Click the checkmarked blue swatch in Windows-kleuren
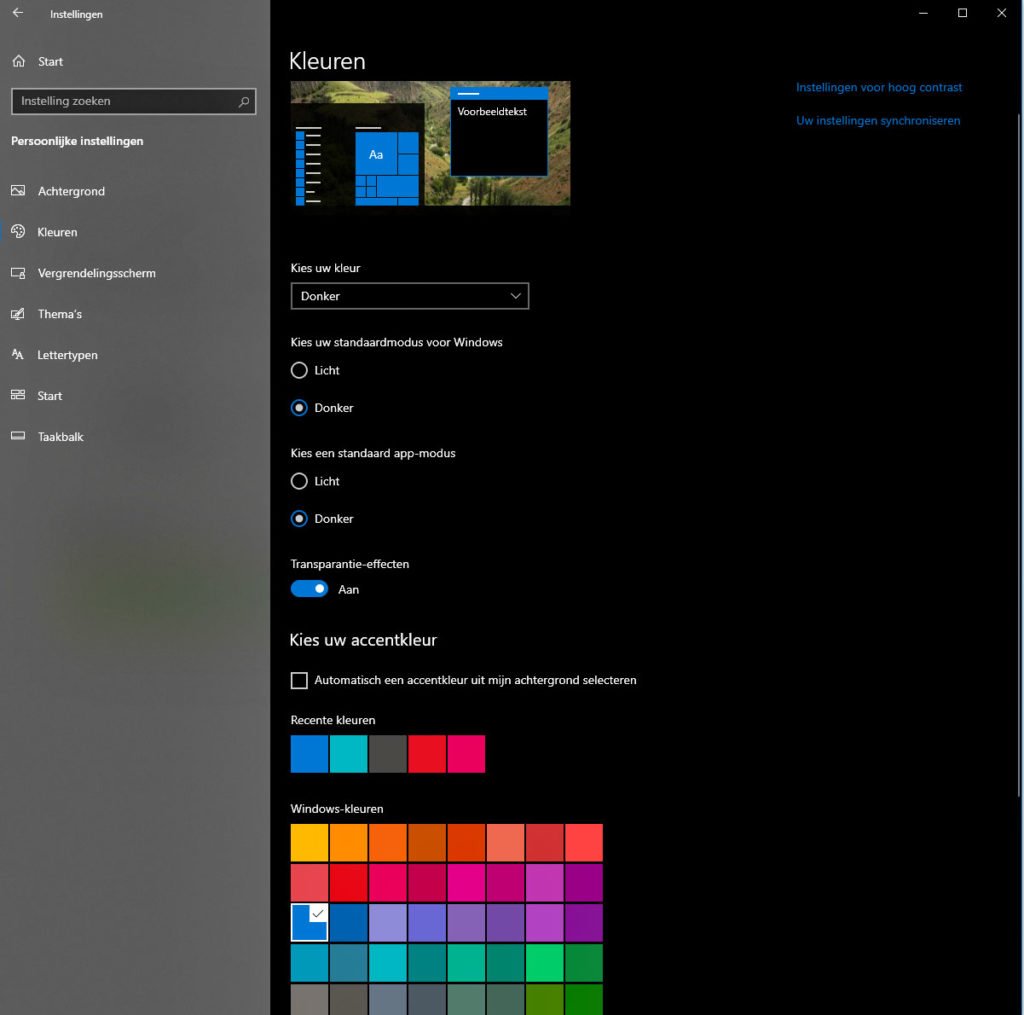 pos(310,922)
